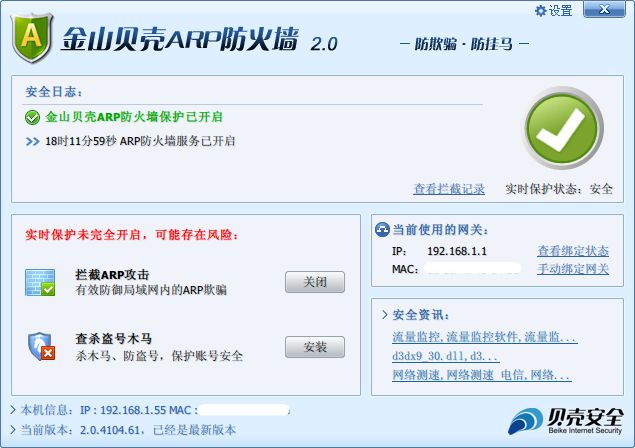Click the small green check icon beside 金山贝壳ARP防火墙保护已开启

(x=32, y=117)
